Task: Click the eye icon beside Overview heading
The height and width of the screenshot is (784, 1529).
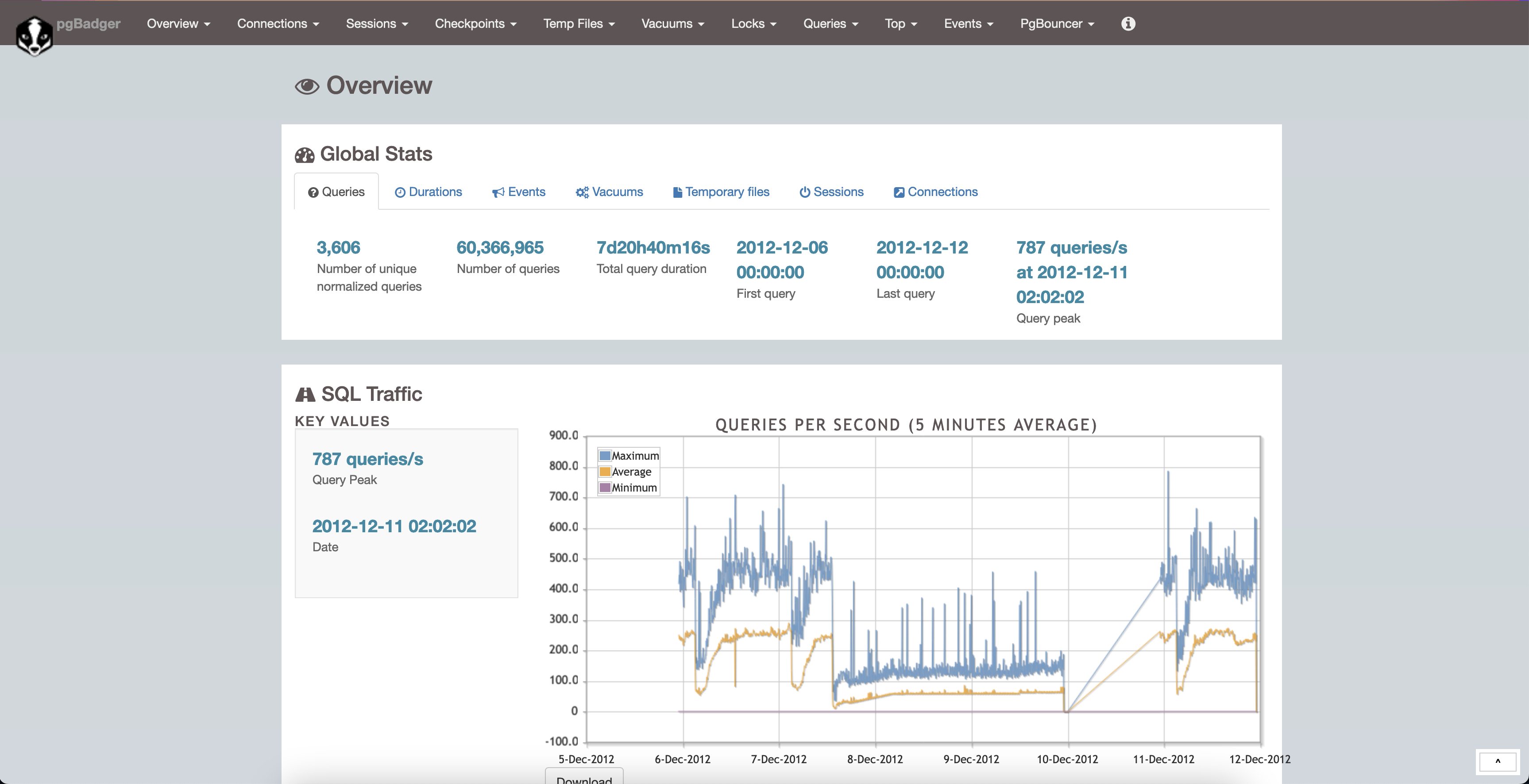Action: pyautogui.click(x=307, y=87)
